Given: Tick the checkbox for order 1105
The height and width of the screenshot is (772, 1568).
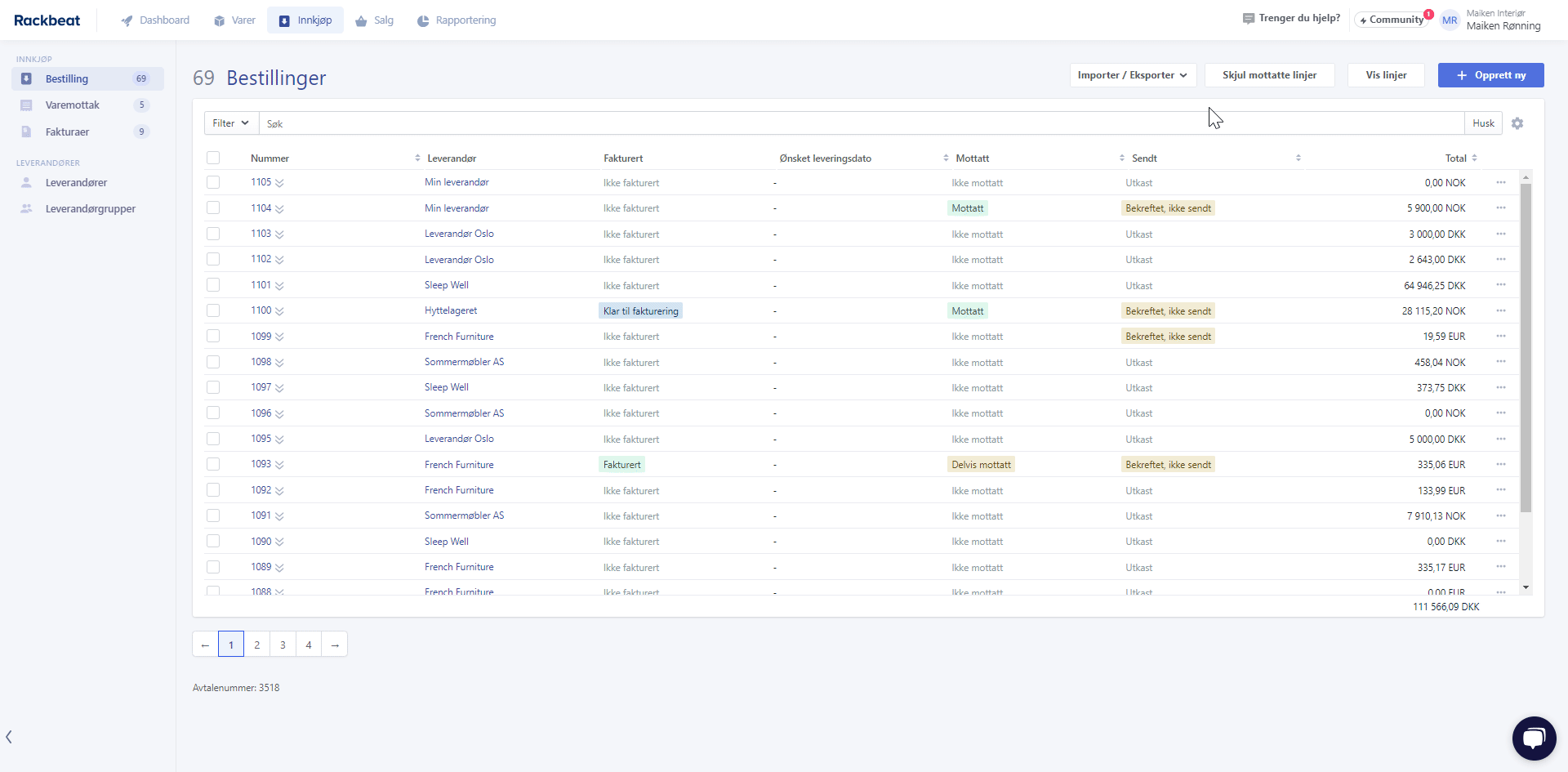Looking at the screenshot, I should [x=213, y=182].
